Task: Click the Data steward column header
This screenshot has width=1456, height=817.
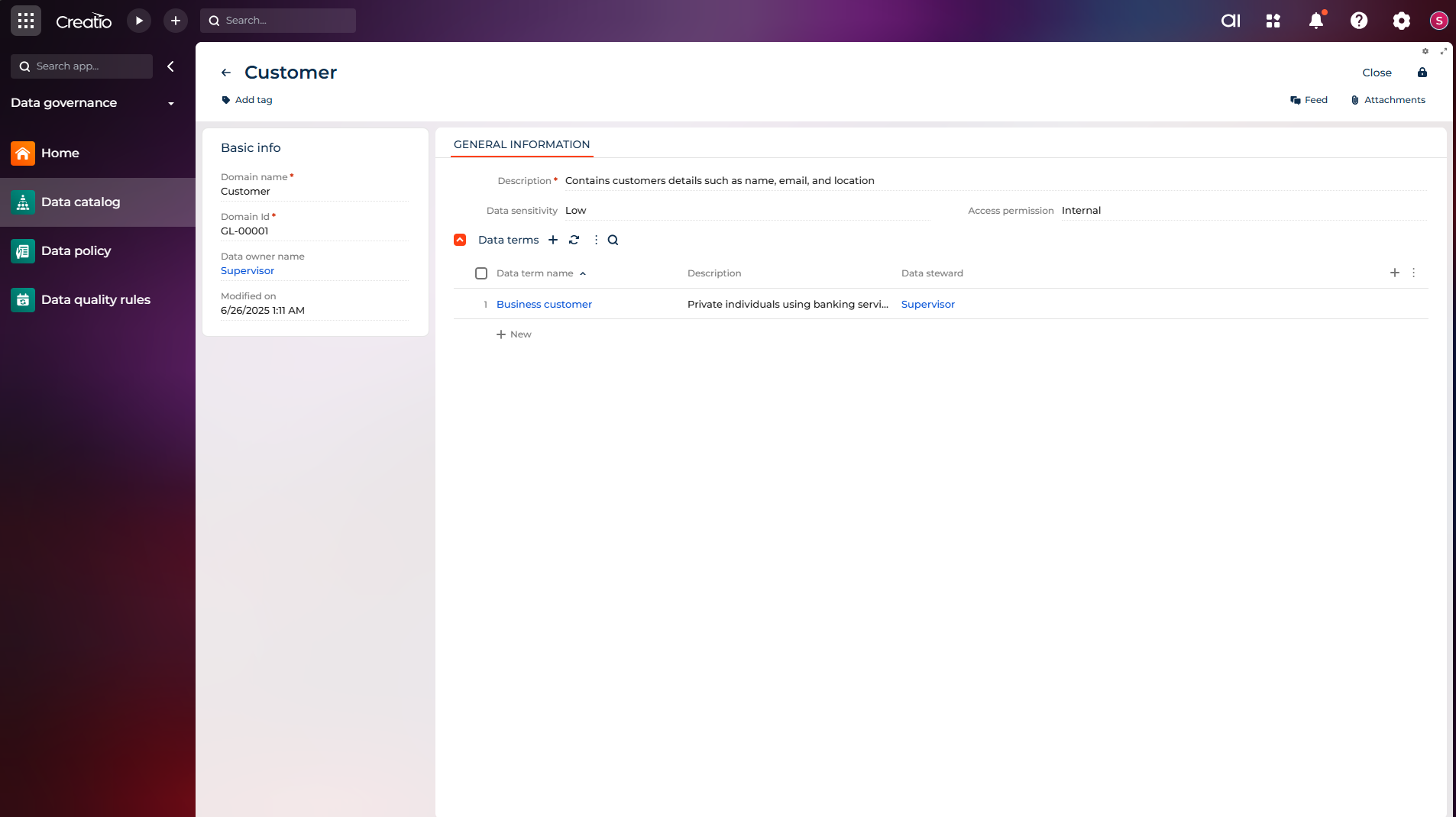Action: pos(932,273)
